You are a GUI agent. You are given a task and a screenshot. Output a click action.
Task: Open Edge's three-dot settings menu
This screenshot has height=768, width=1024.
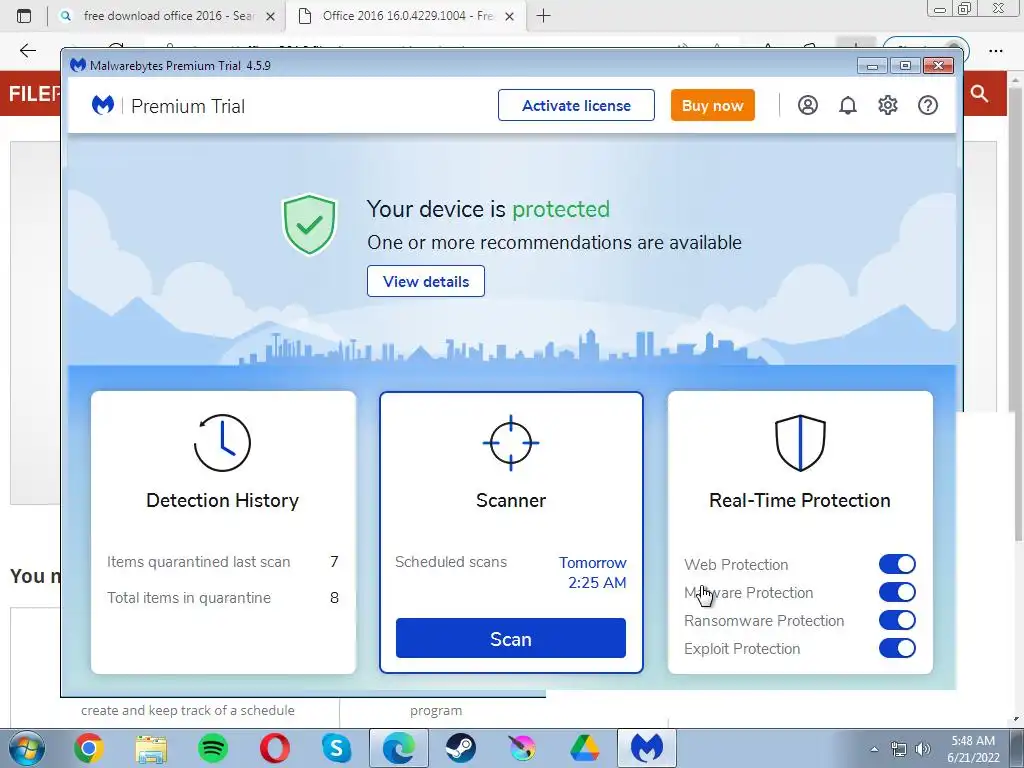(x=996, y=50)
